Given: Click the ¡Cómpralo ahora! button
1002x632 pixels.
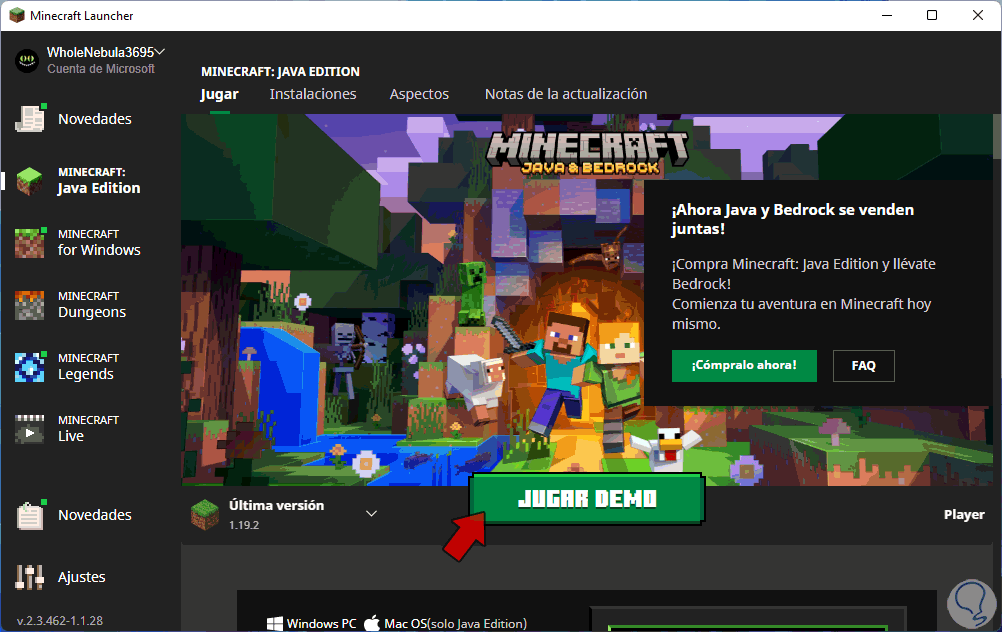Looking at the screenshot, I should pyautogui.click(x=744, y=366).
